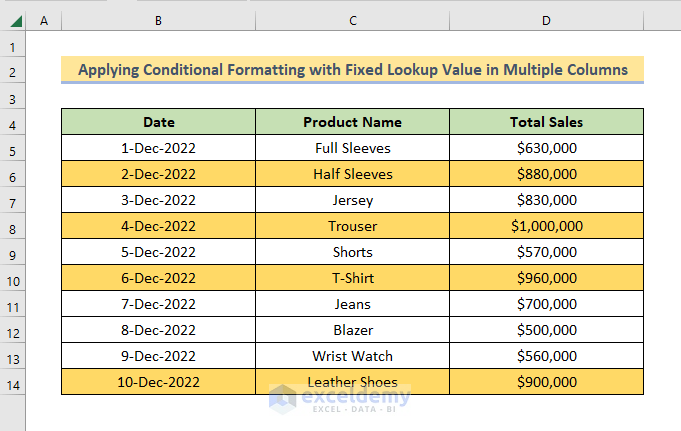The image size is (681, 431).
Task: Click row 8 header number
Action: 13,227
